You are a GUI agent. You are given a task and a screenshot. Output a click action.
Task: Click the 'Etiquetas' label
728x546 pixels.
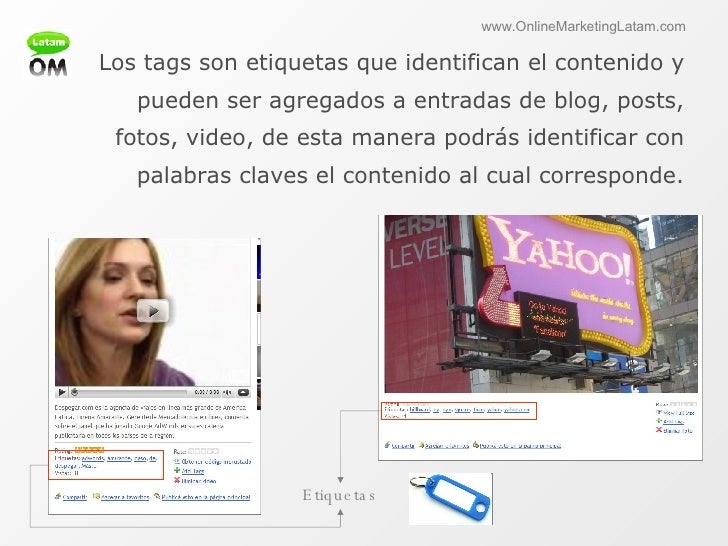tap(338, 495)
